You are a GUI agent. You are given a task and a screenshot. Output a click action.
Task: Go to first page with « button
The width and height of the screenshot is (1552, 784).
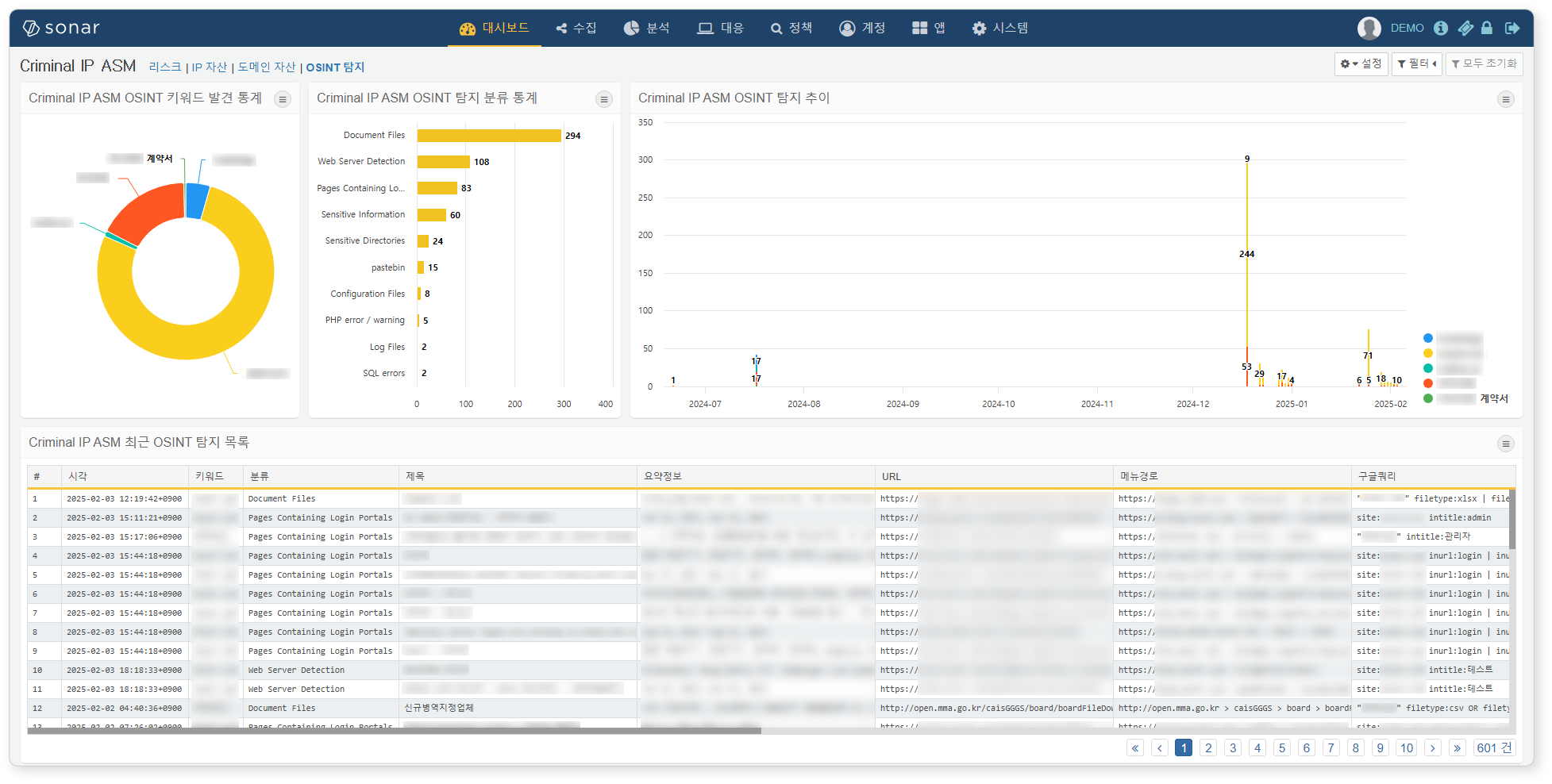click(x=1135, y=747)
